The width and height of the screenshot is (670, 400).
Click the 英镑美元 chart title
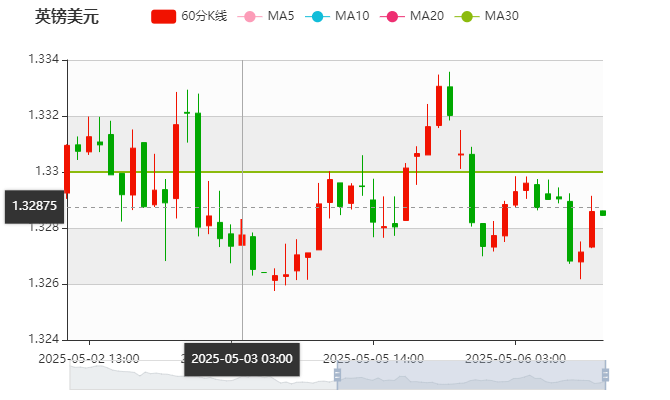point(69,16)
